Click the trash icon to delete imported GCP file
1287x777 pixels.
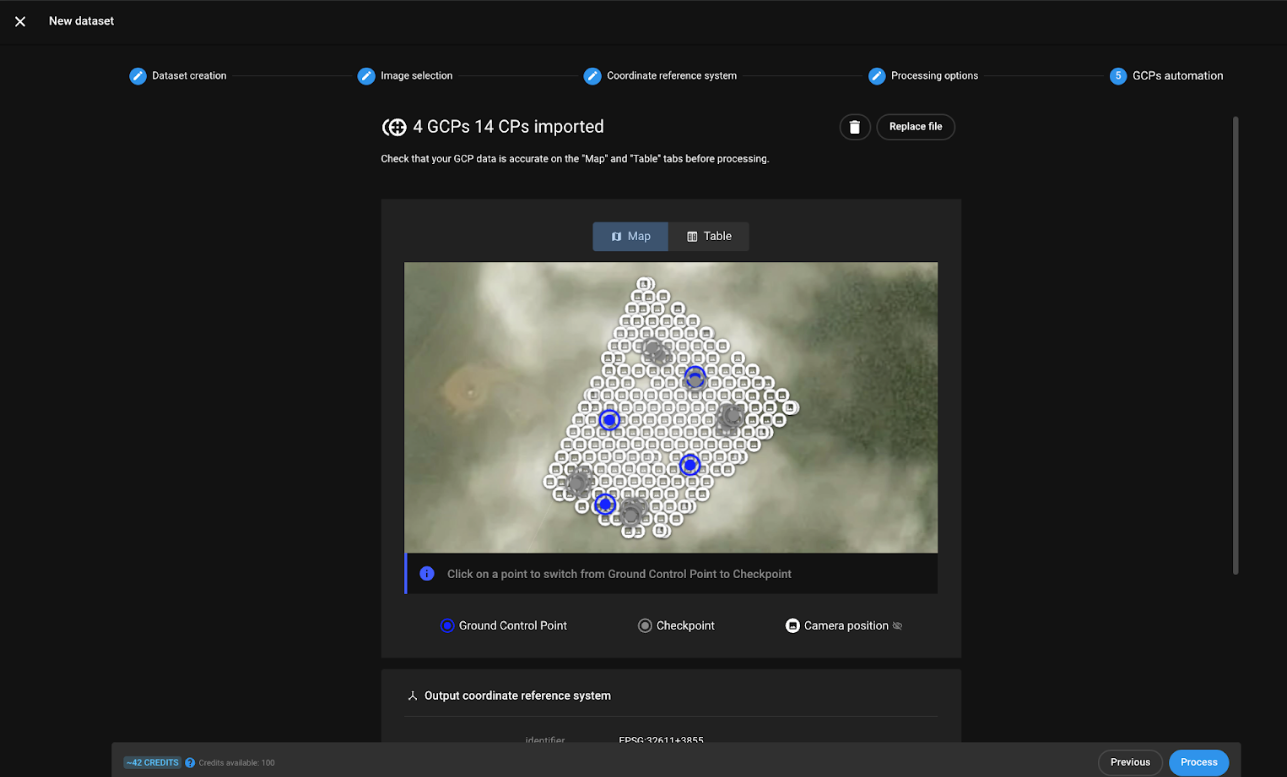[x=855, y=127]
